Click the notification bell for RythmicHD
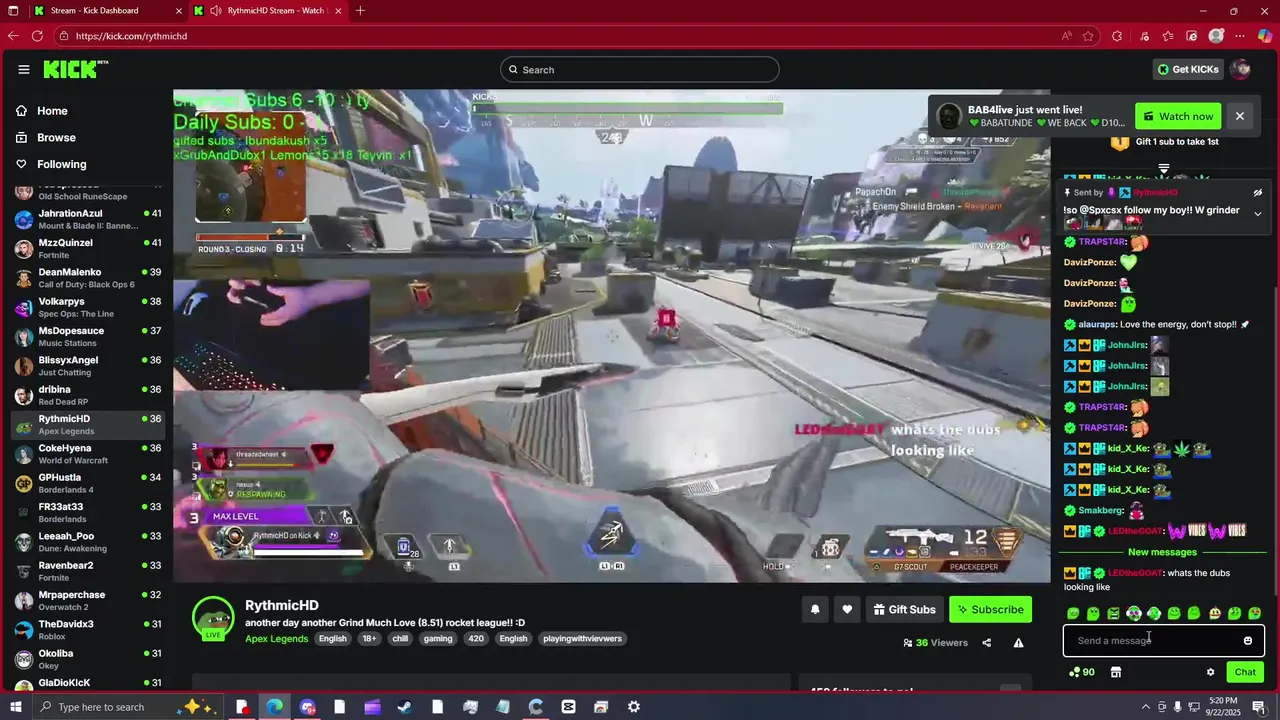Viewport: 1280px width, 720px height. [815, 609]
